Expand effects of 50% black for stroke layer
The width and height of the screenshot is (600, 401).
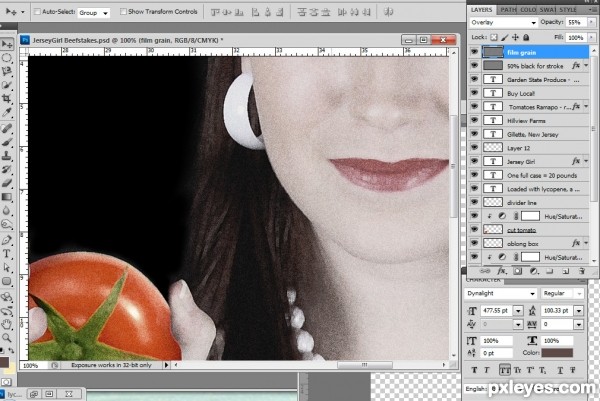[586, 65]
